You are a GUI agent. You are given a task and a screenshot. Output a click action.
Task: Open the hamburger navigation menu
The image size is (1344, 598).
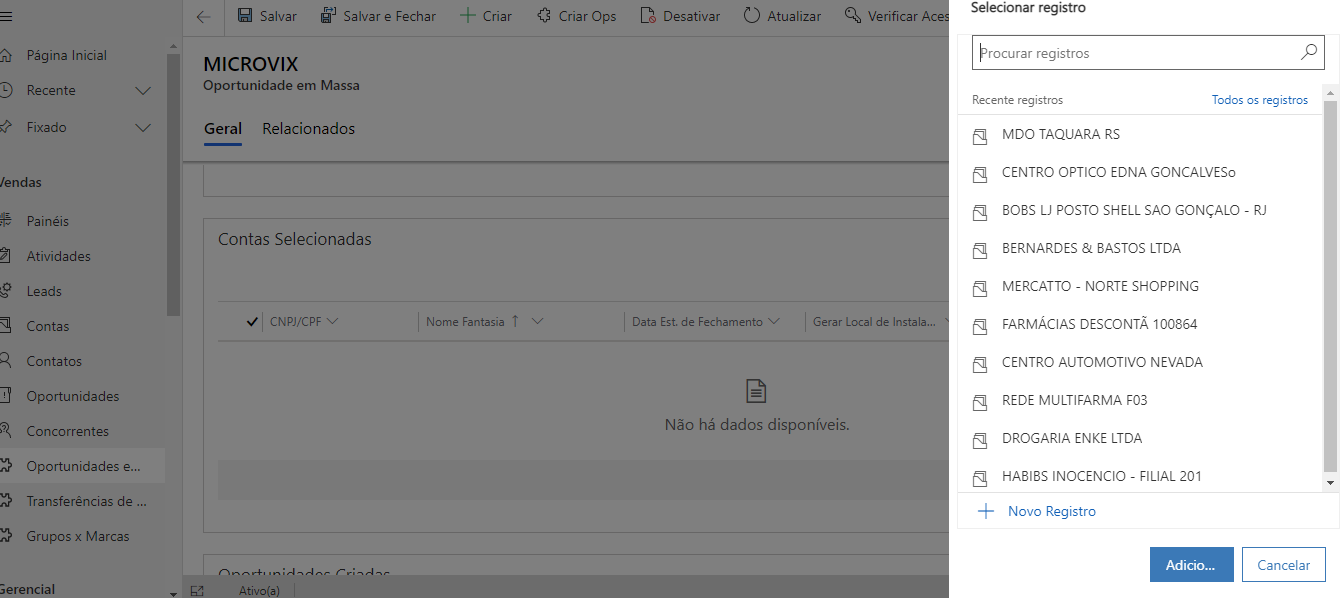point(6,15)
